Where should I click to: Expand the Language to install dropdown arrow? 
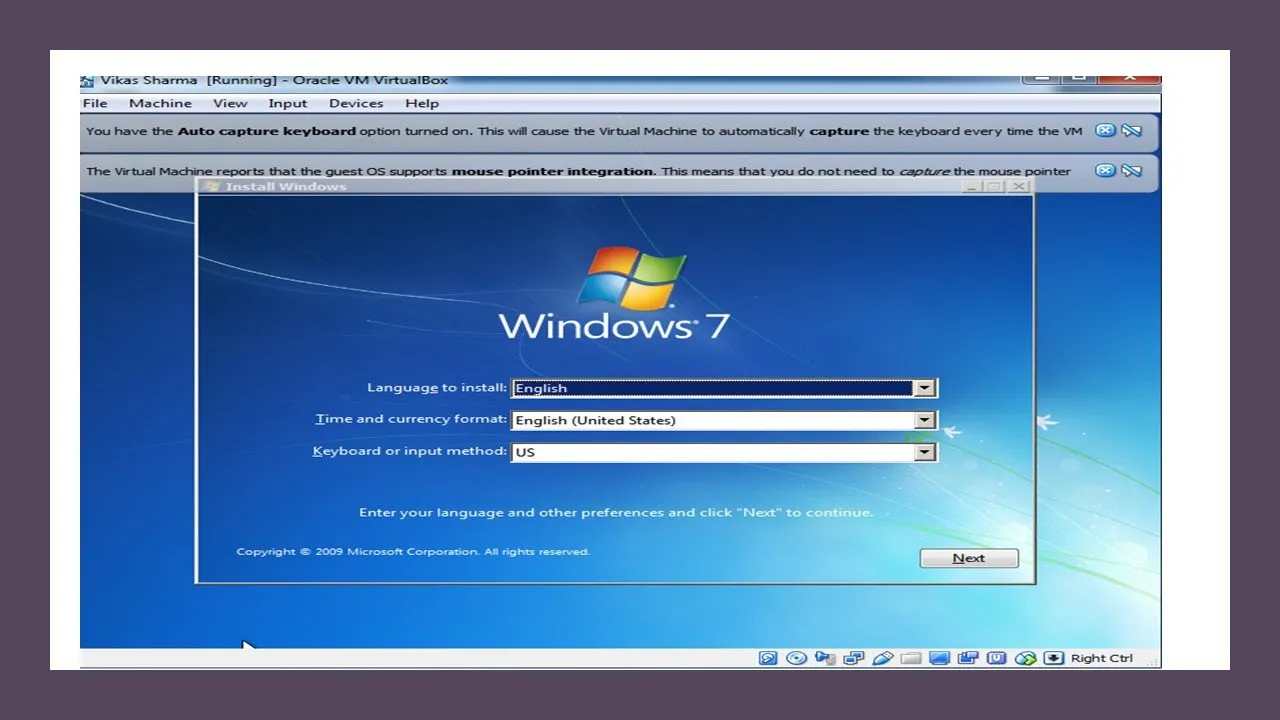(x=925, y=388)
